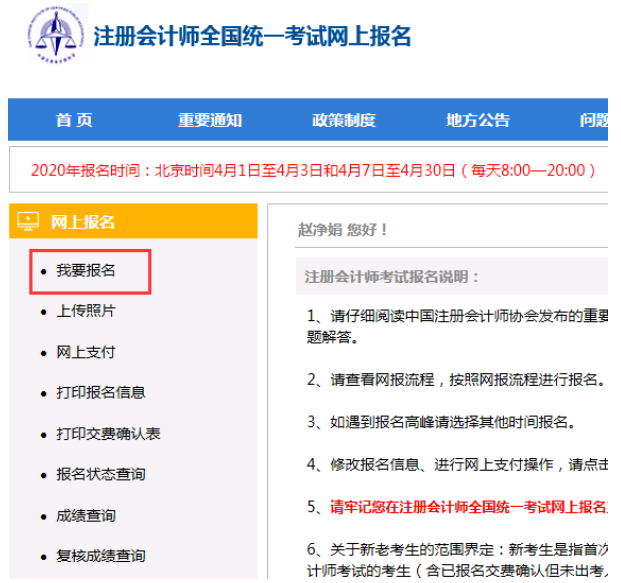Select the 打印交费确认表 link
This screenshot has width=621, height=583.
[x=108, y=433]
